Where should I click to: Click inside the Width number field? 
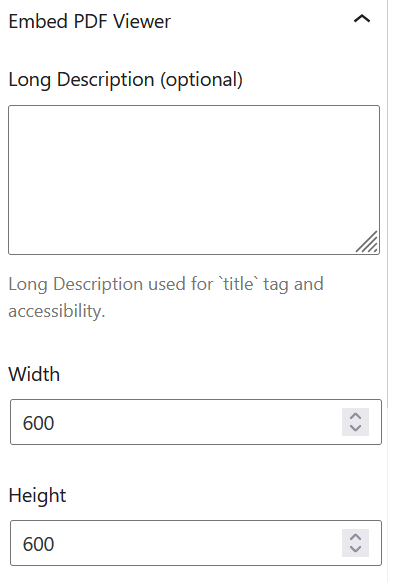tap(196, 422)
